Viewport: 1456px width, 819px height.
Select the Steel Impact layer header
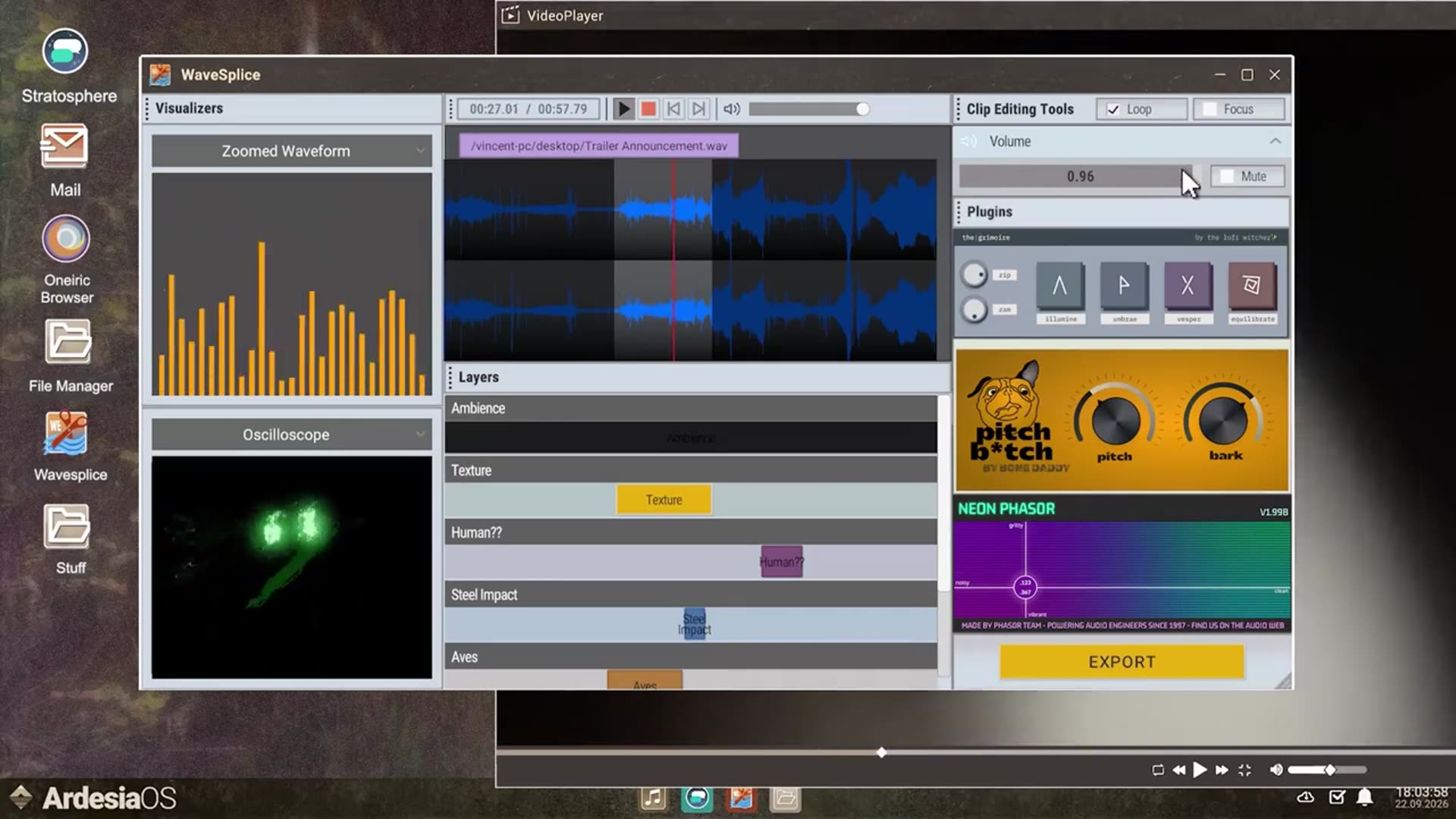coord(691,595)
